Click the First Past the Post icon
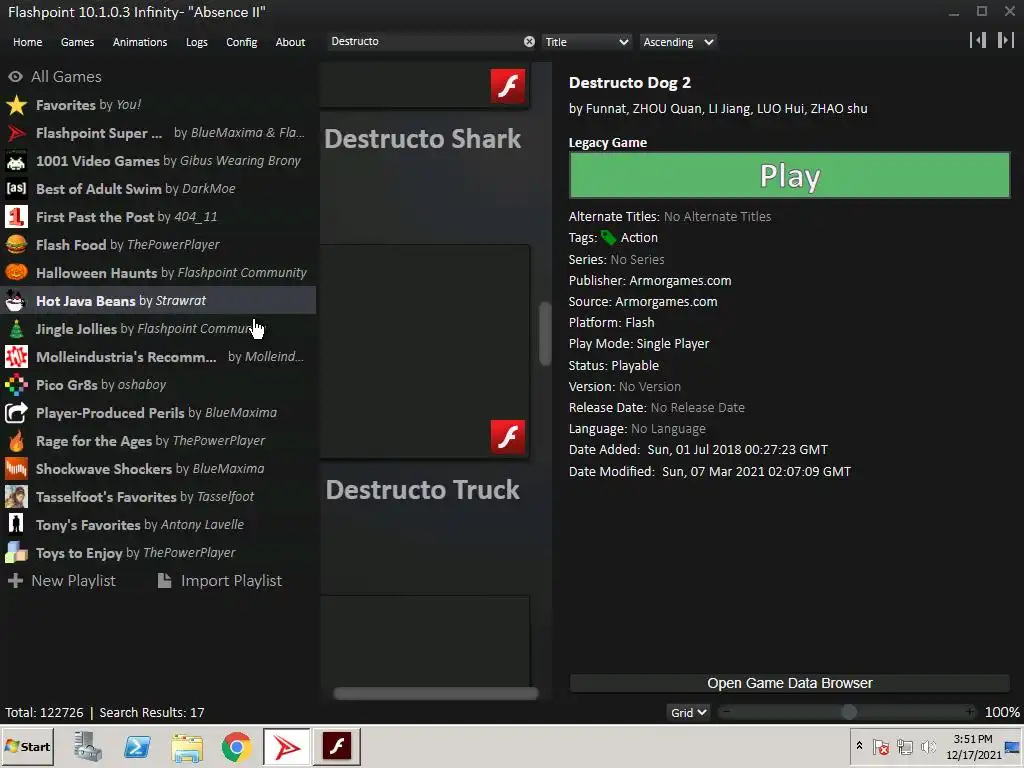Screen dimensions: 1024x768 (16, 217)
